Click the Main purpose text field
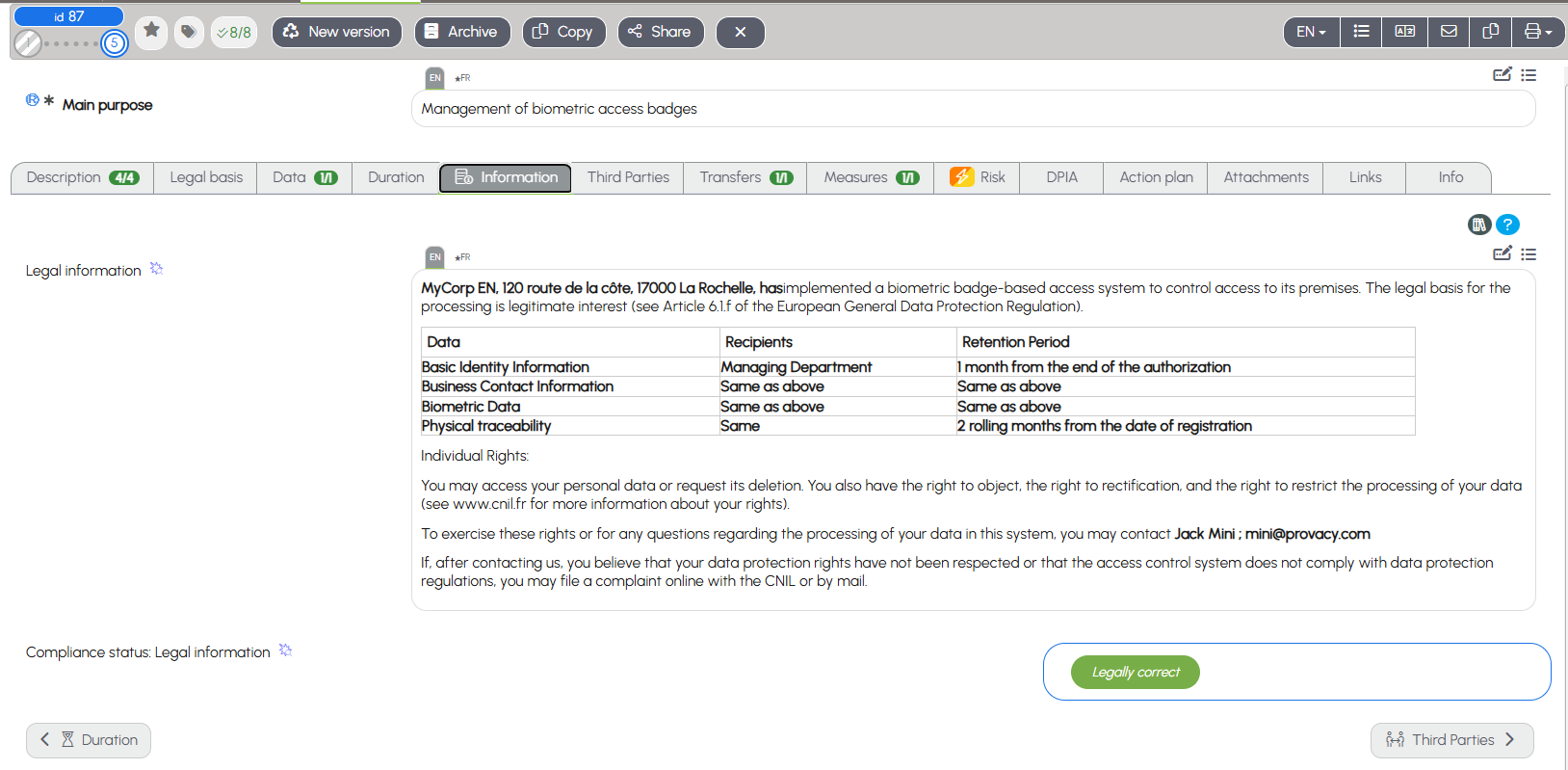Image resolution: width=1568 pixels, height=770 pixels. point(973,109)
